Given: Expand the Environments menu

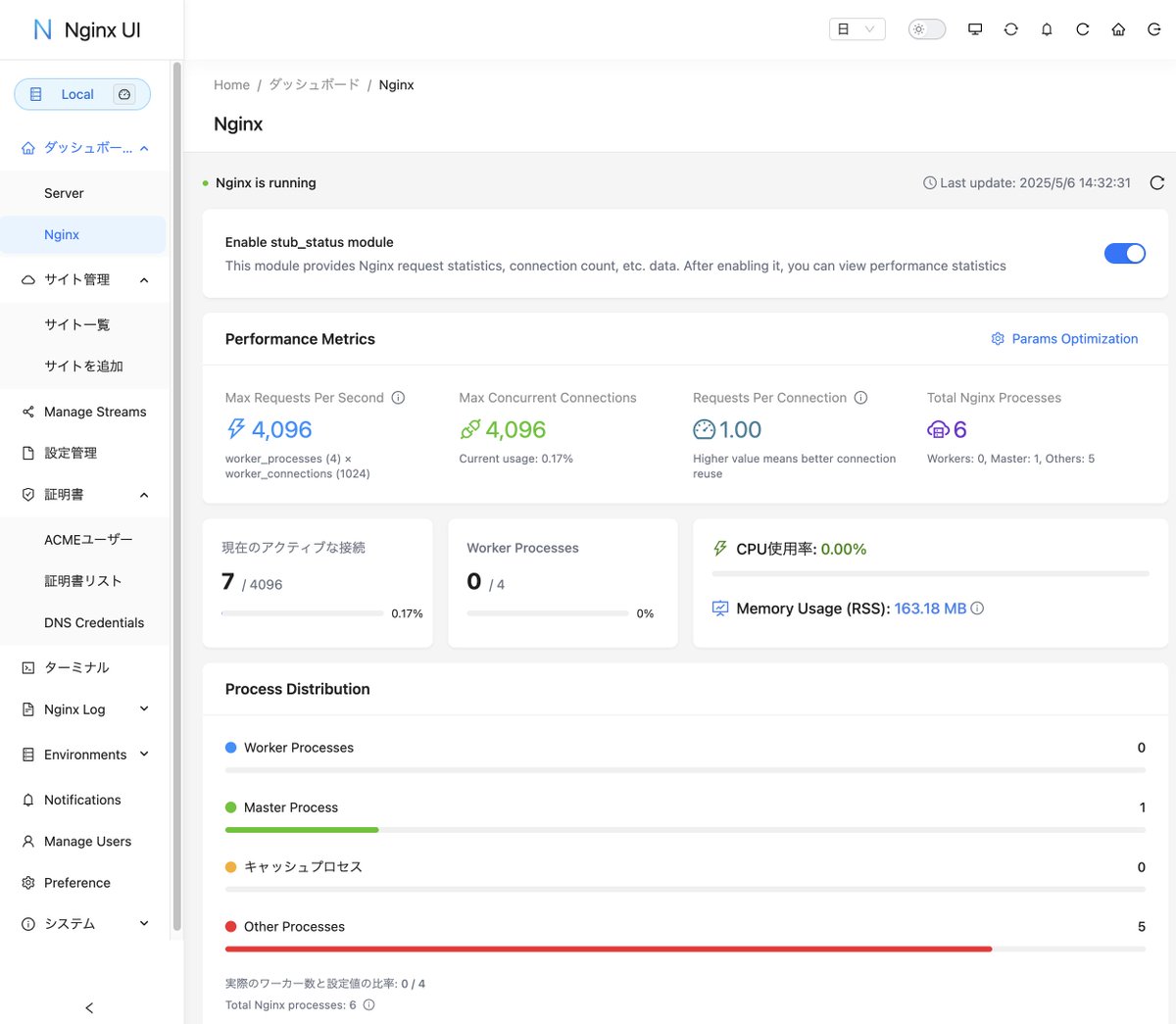Looking at the screenshot, I should point(85,755).
